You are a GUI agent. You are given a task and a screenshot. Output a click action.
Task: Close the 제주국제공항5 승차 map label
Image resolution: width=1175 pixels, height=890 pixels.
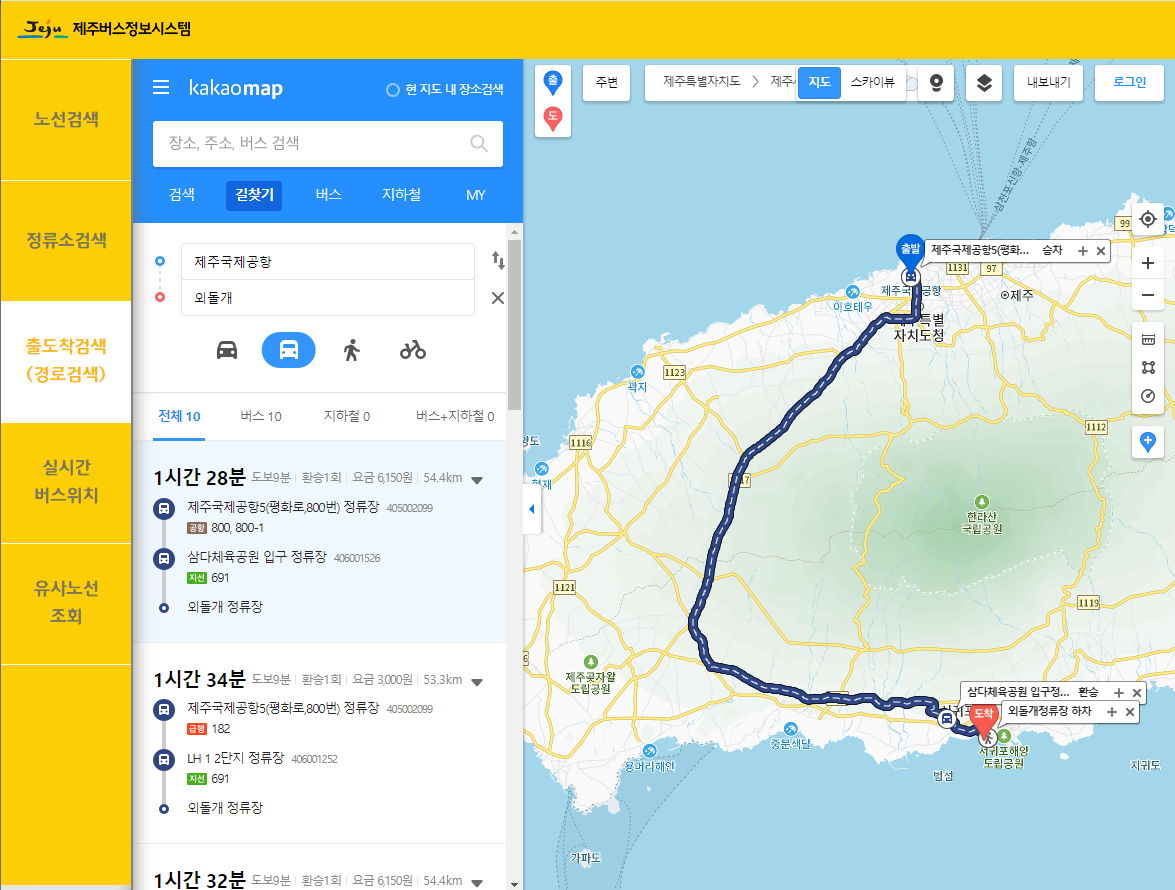point(1101,251)
